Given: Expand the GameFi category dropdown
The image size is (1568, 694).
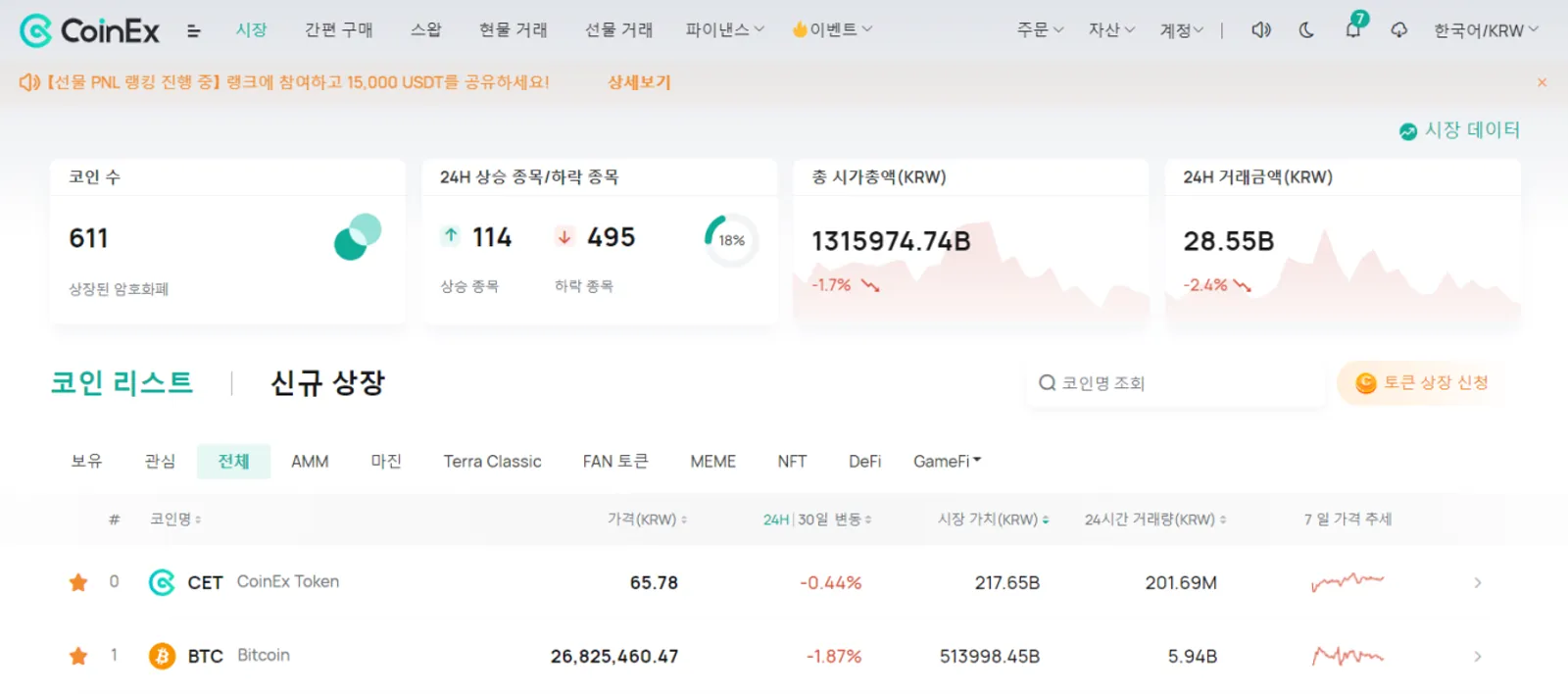Looking at the screenshot, I should [x=947, y=461].
